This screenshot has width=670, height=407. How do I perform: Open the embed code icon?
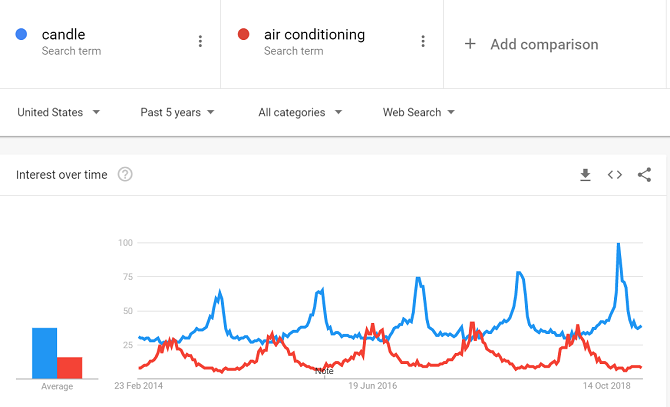pyautogui.click(x=614, y=175)
